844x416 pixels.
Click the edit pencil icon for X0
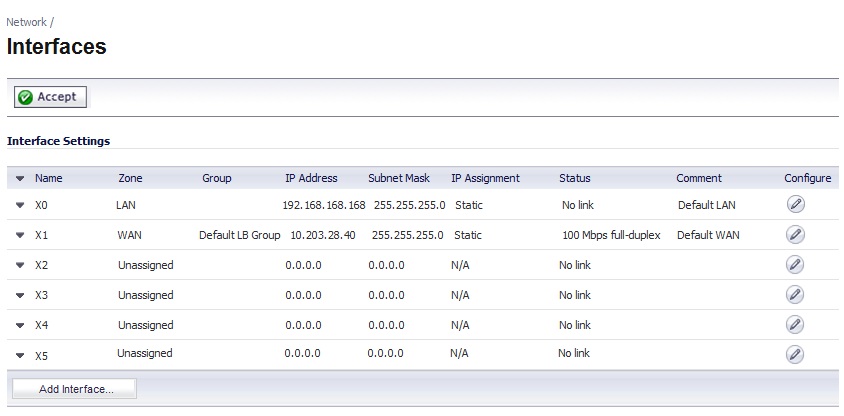pyautogui.click(x=795, y=205)
